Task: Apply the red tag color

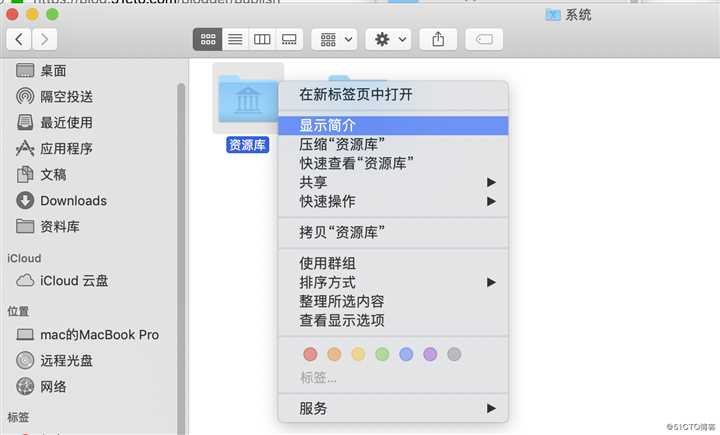Action: (310, 354)
